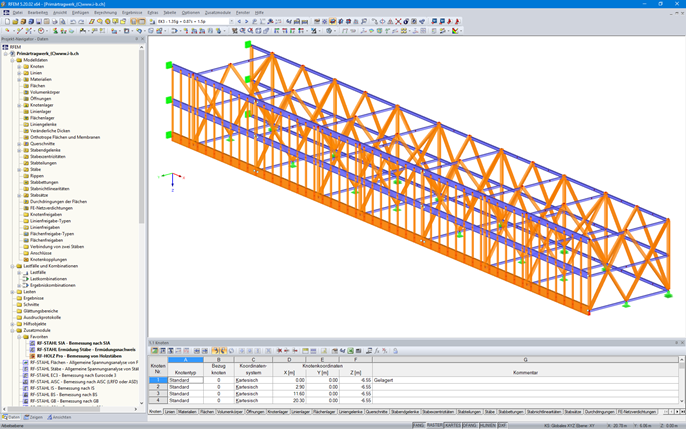Switch to the Querschnitte table tab
686x429 pixels.
(377, 412)
